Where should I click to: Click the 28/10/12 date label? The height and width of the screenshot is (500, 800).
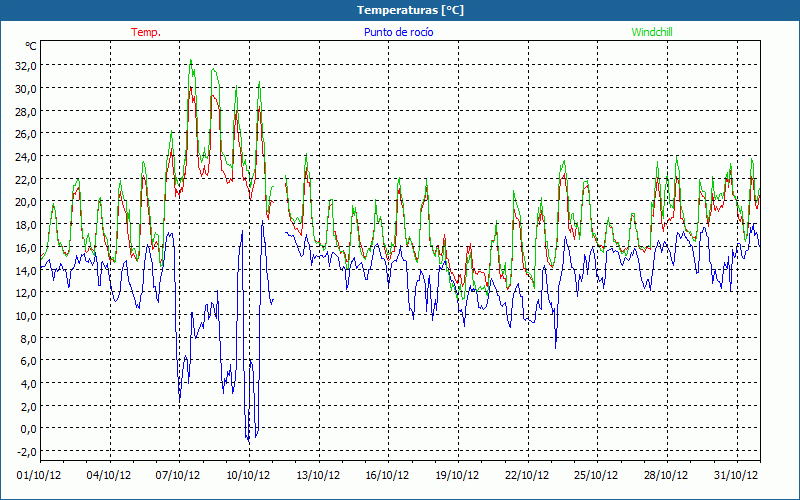tap(666, 476)
